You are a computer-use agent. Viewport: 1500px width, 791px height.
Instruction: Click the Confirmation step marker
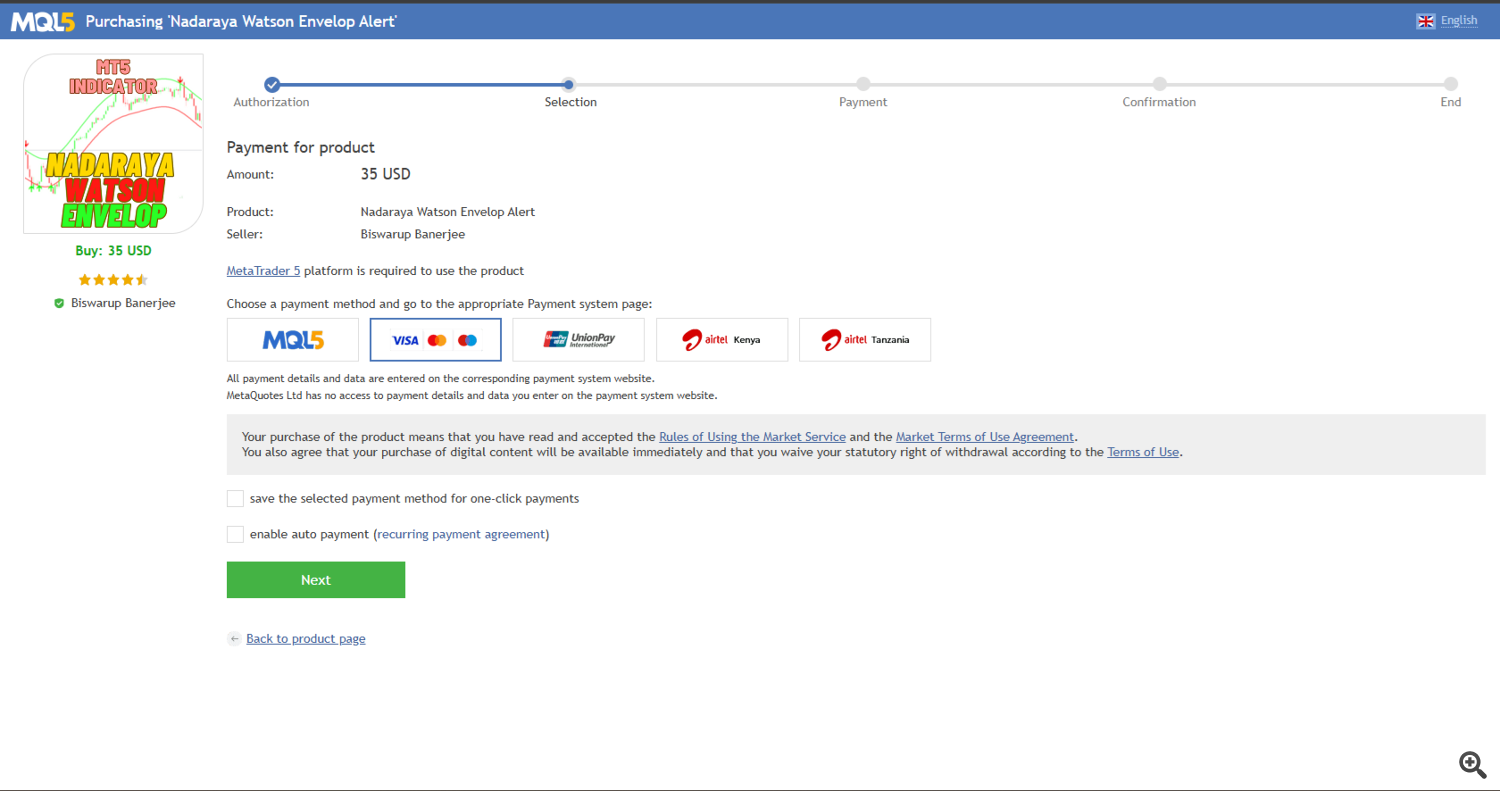pyautogui.click(x=1159, y=85)
